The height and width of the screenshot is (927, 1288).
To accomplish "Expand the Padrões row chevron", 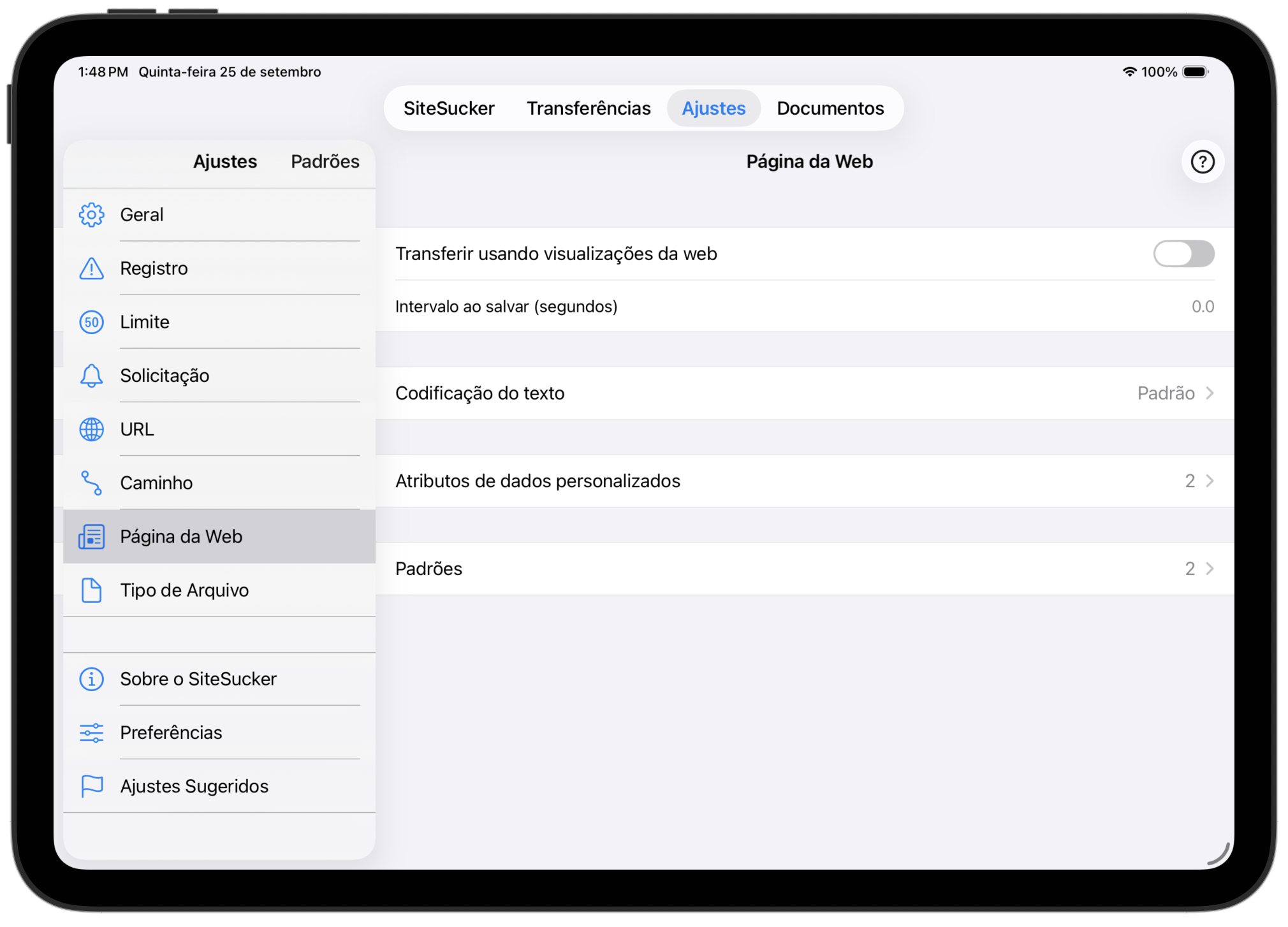I will pos(1210,569).
